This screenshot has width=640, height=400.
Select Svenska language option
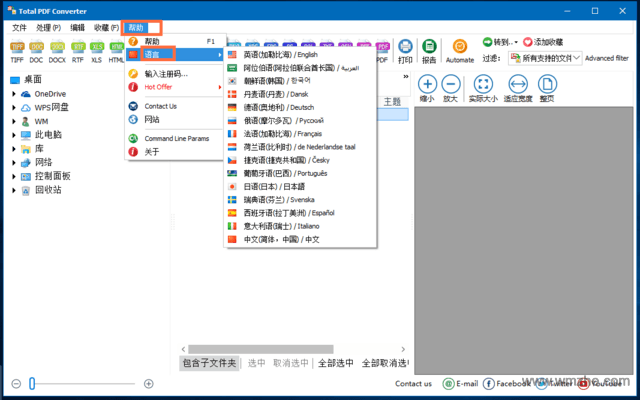click(x=300, y=200)
